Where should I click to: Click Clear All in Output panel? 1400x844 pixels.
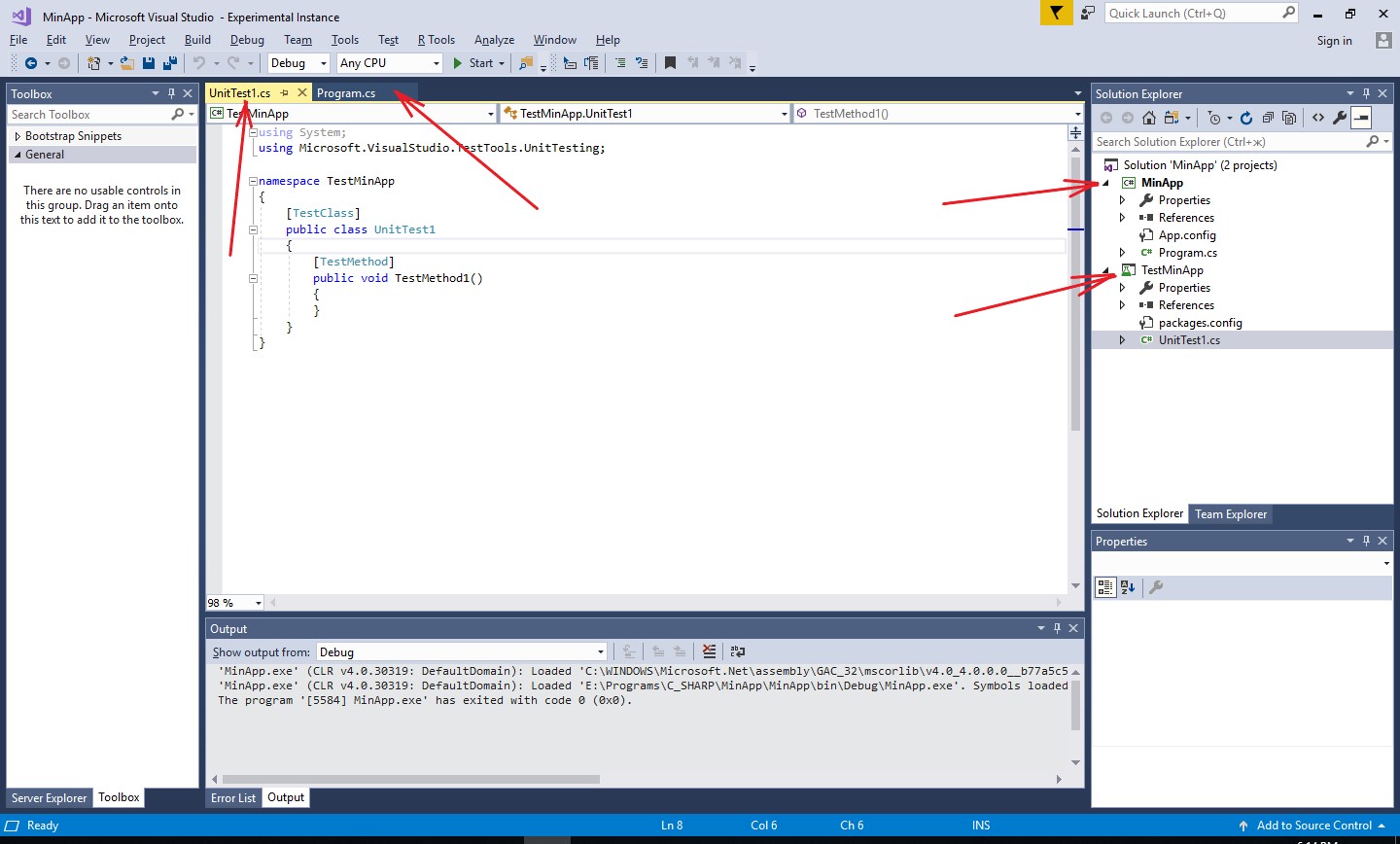pyautogui.click(x=709, y=651)
